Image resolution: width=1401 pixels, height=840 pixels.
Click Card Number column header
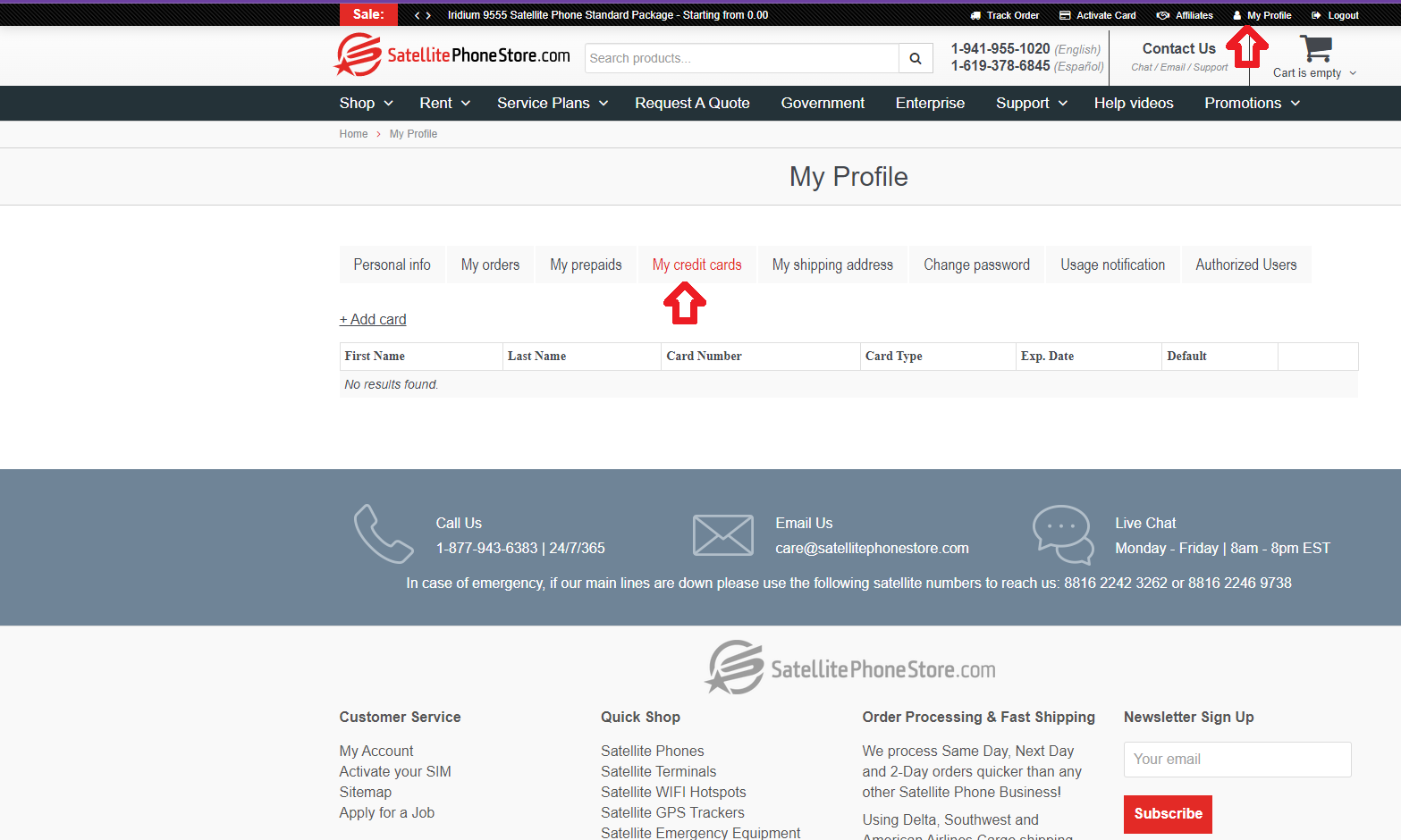704,356
